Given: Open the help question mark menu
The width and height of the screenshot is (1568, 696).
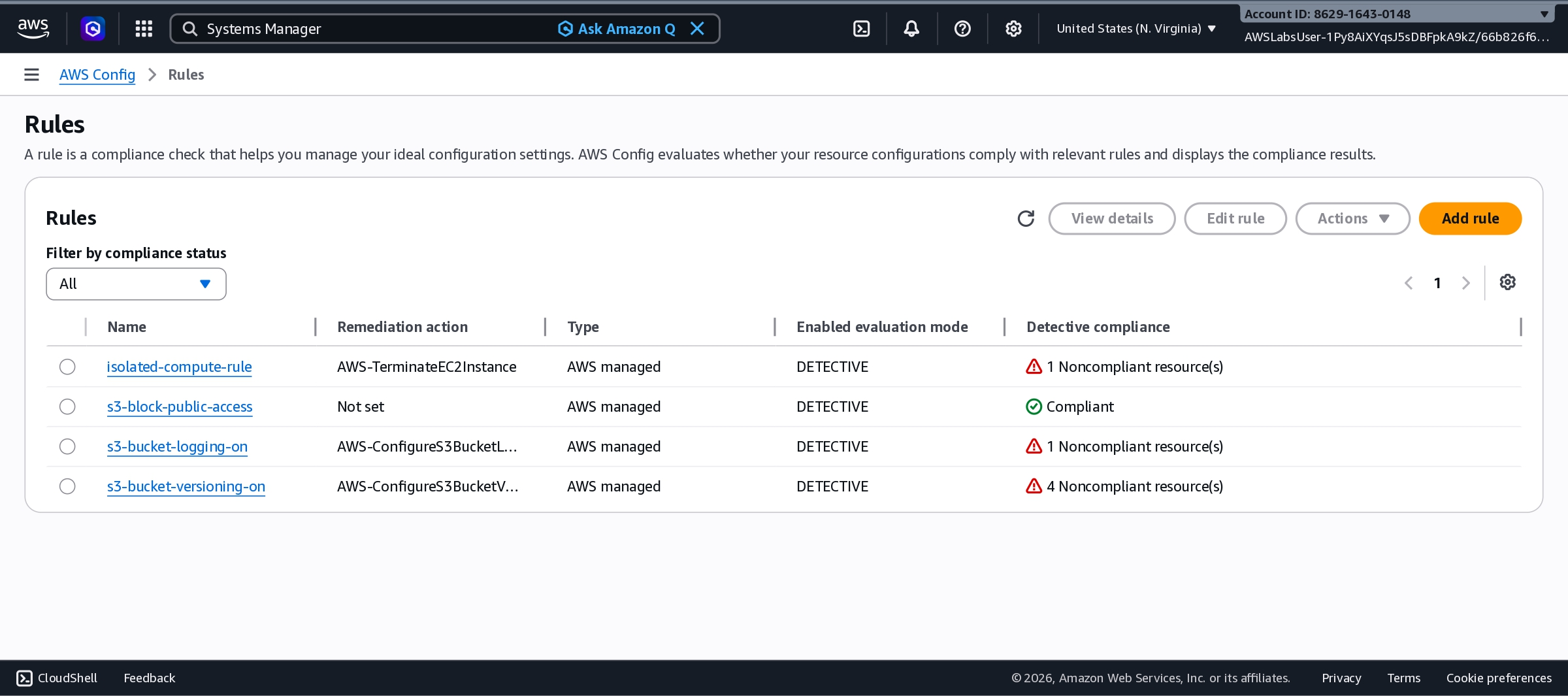Looking at the screenshot, I should click(962, 29).
